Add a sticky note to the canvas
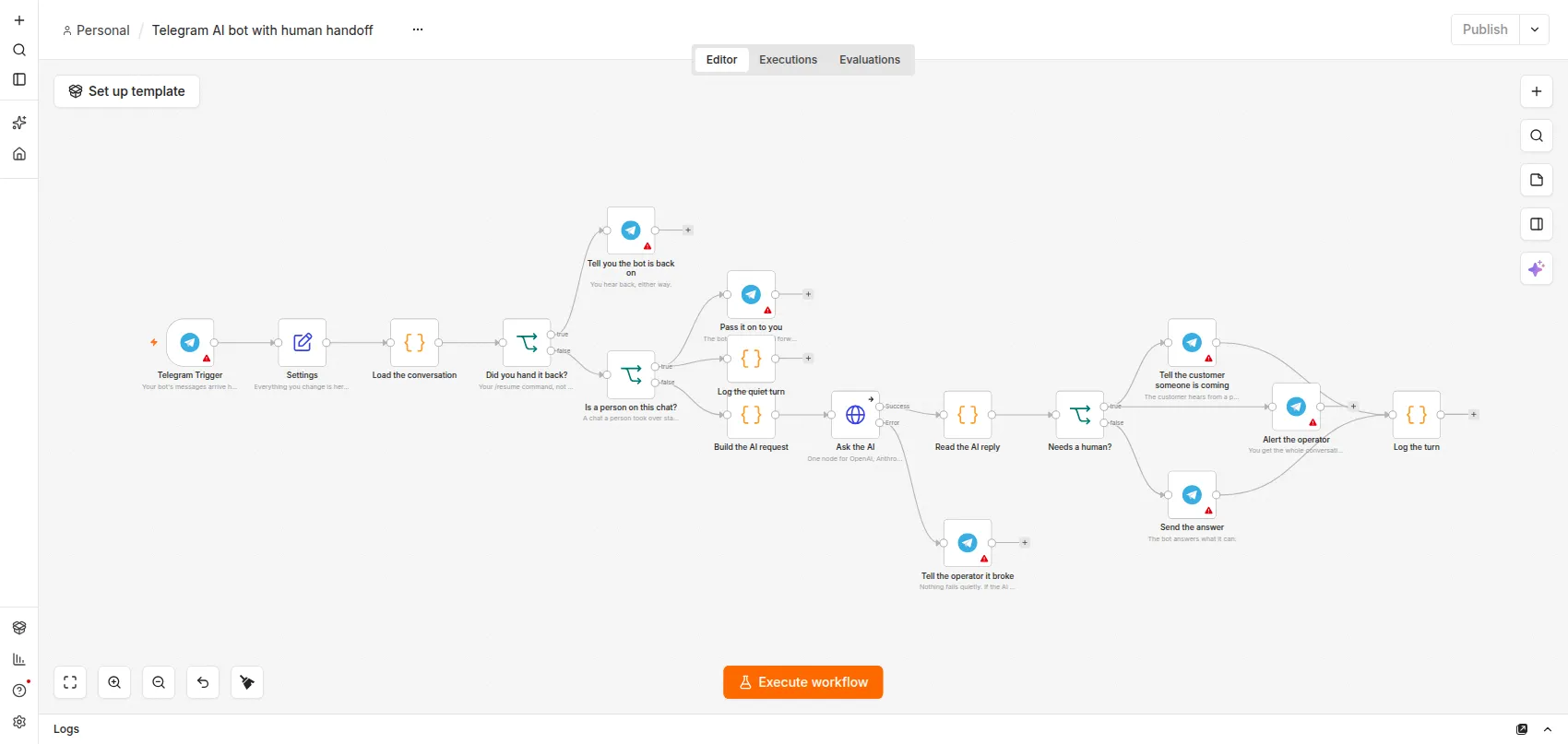The image size is (1568, 744). (x=1537, y=180)
